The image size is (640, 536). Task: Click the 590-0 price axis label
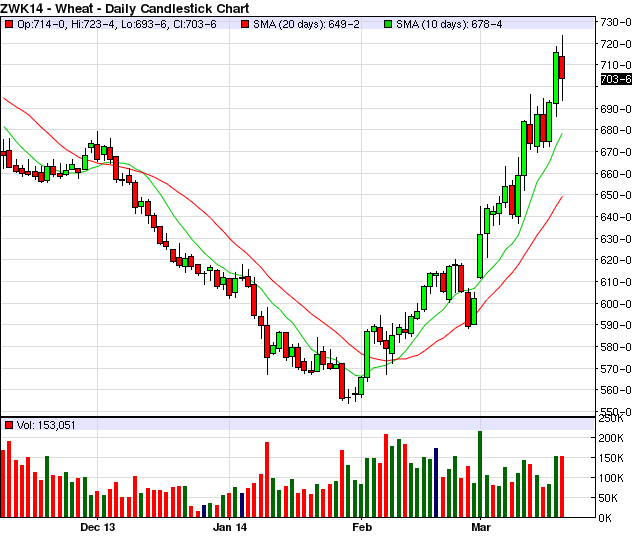616,325
